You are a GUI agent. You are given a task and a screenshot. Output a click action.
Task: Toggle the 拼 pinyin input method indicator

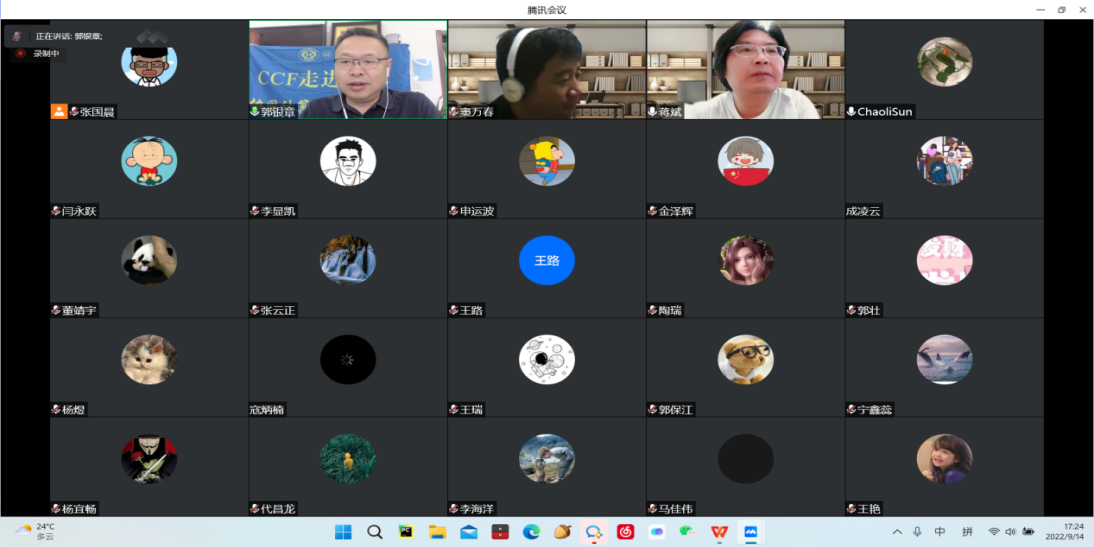pos(967,532)
